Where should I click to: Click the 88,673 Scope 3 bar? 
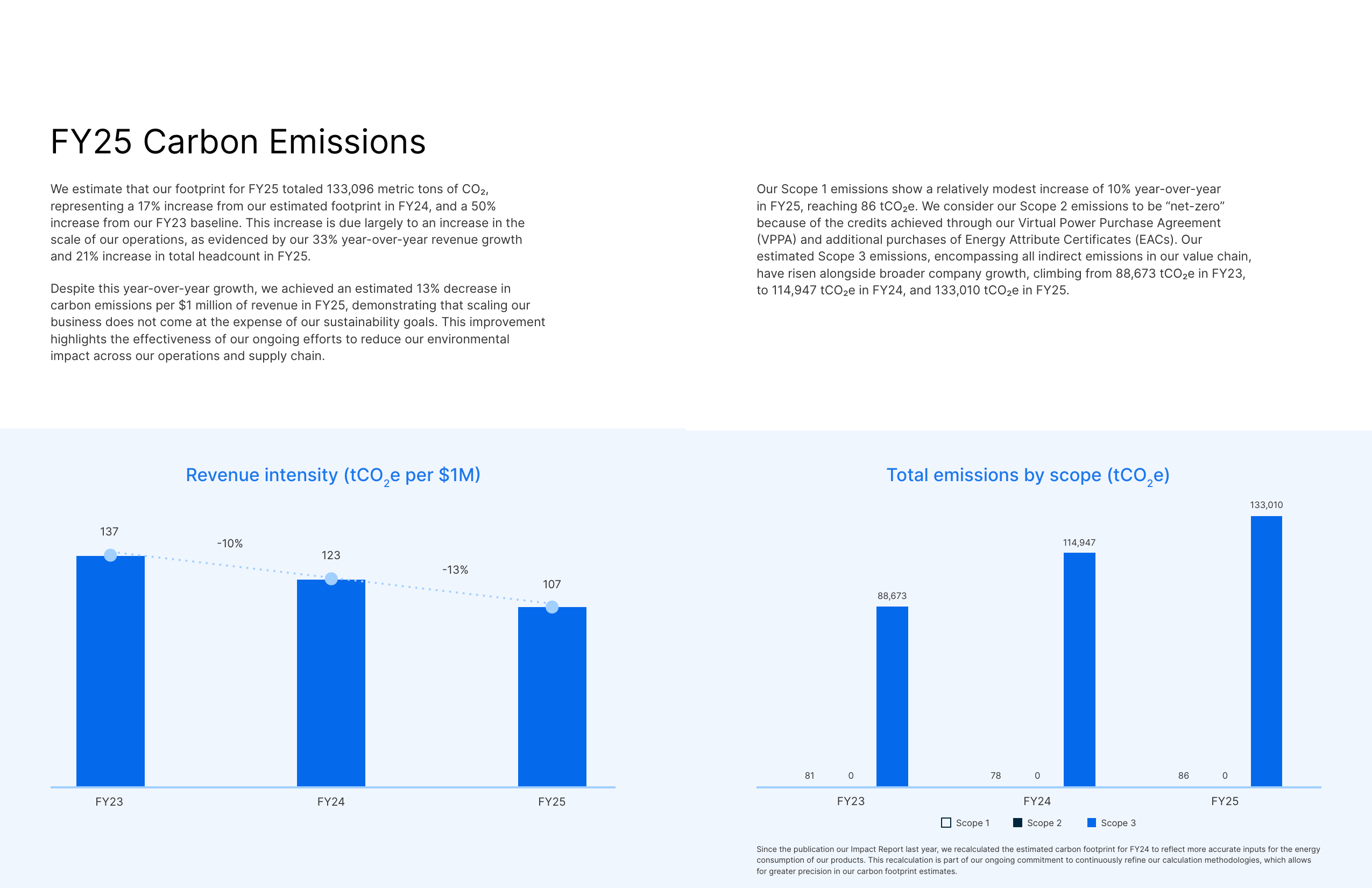(x=892, y=696)
